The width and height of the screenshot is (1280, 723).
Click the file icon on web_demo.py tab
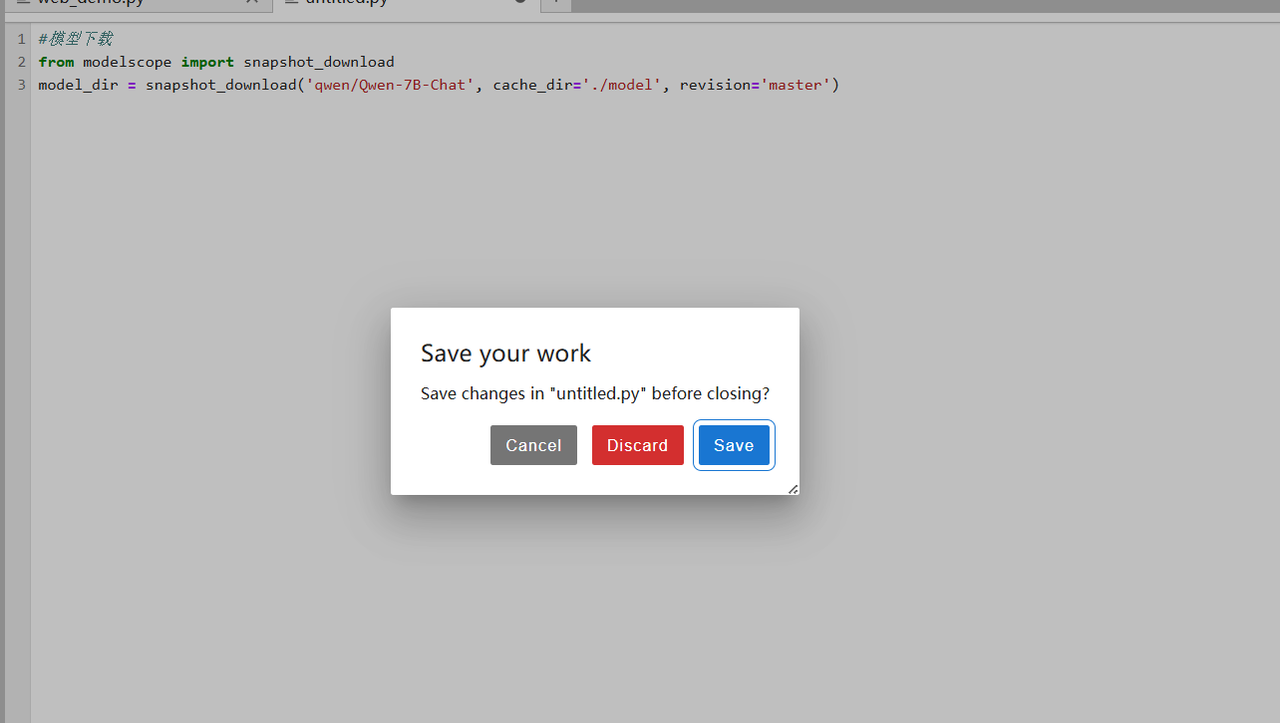(x=23, y=3)
